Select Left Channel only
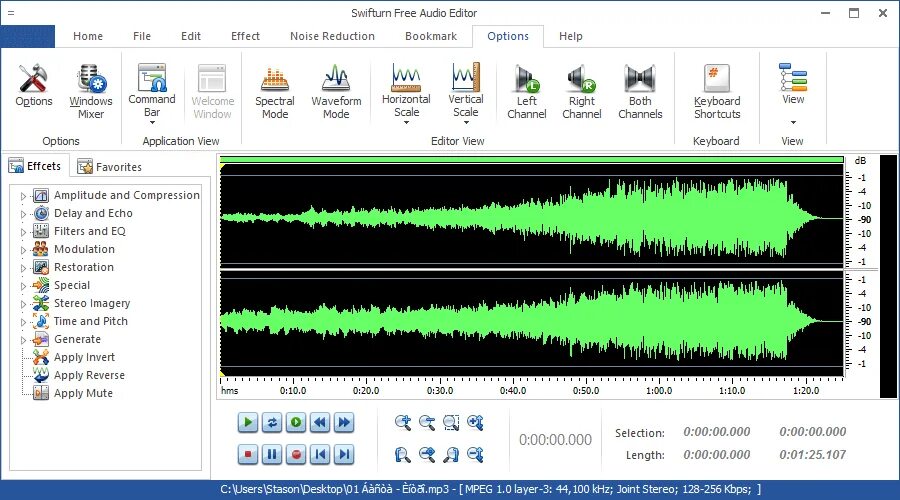The height and width of the screenshot is (500, 900). coord(526,92)
